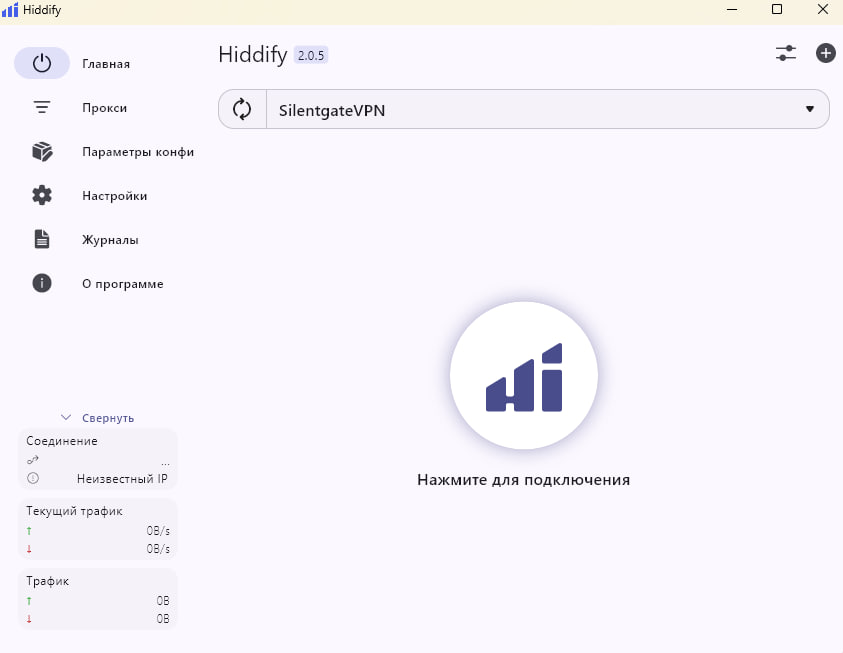The width and height of the screenshot is (843, 653).
Task: Click the ellipsis value in the Соединение card
Action: pos(165,463)
